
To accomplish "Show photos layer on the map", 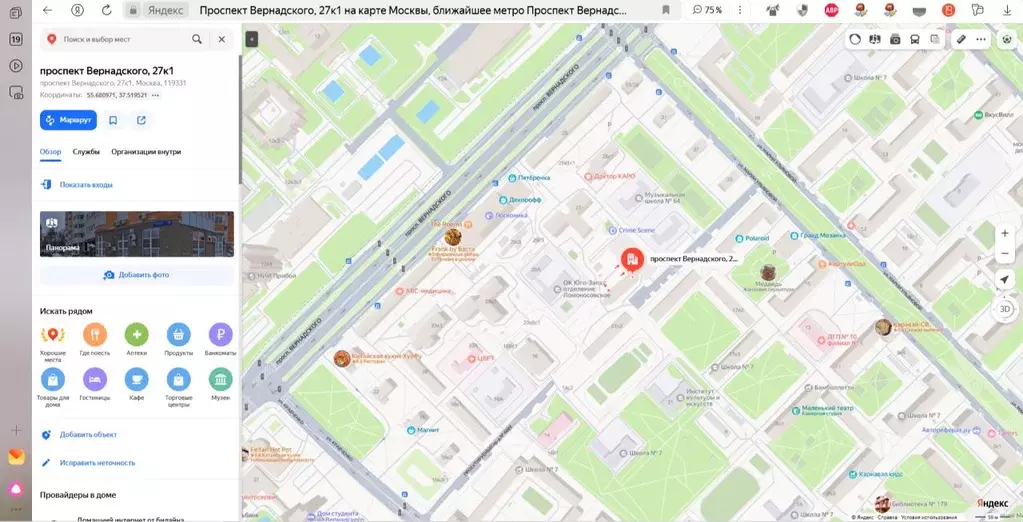I will pyautogui.click(x=895, y=39).
